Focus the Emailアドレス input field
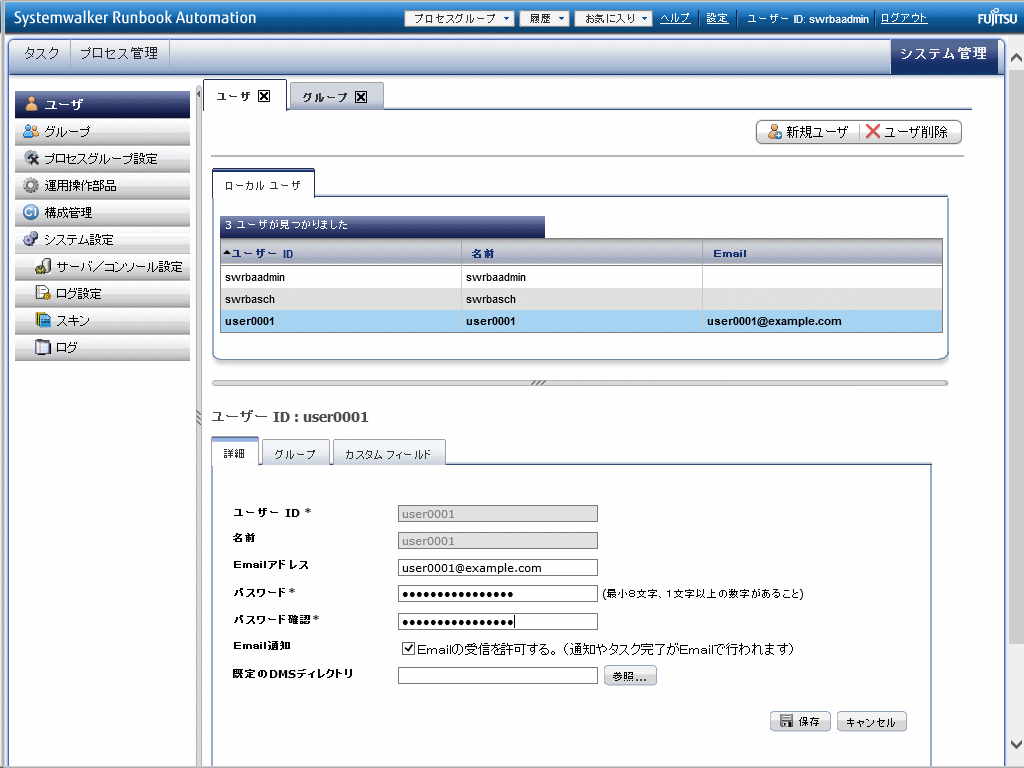This screenshot has height=768, width=1024. click(x=498, y=568)
